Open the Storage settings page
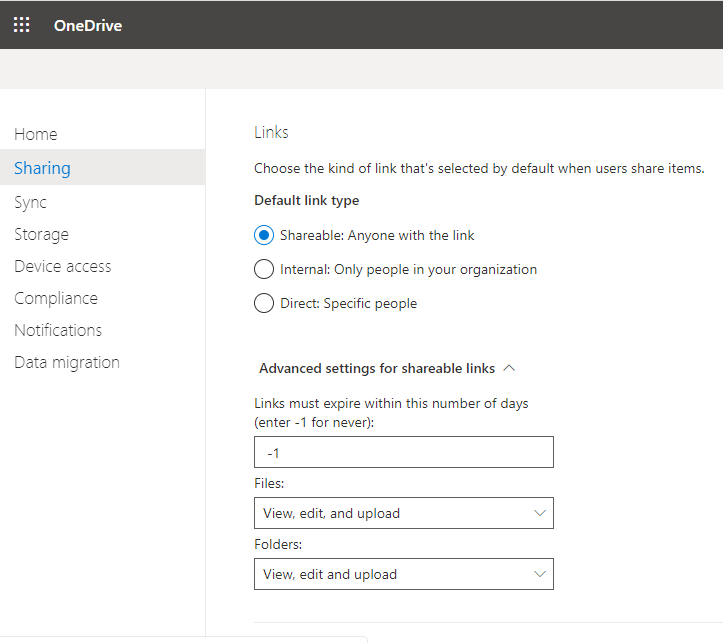This screenshot has height=643, width=723. point(41,235)
